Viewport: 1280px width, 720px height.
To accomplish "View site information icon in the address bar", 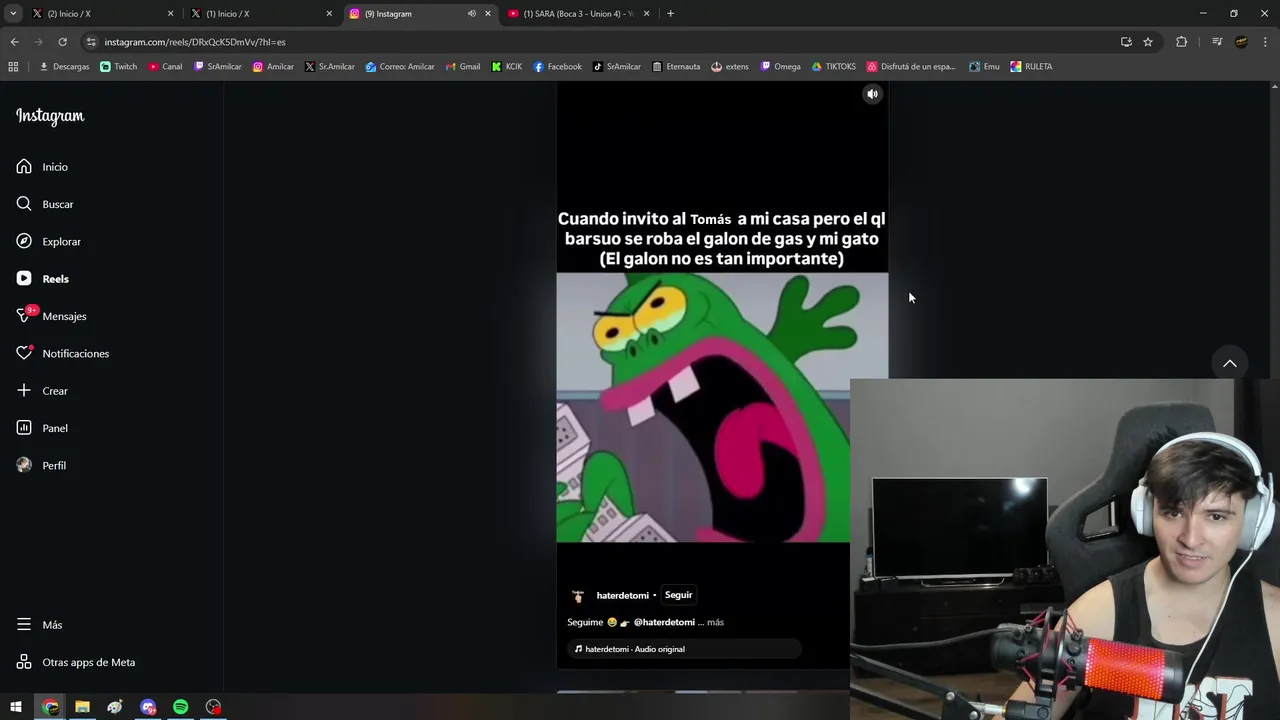I will tap(91, 42).
